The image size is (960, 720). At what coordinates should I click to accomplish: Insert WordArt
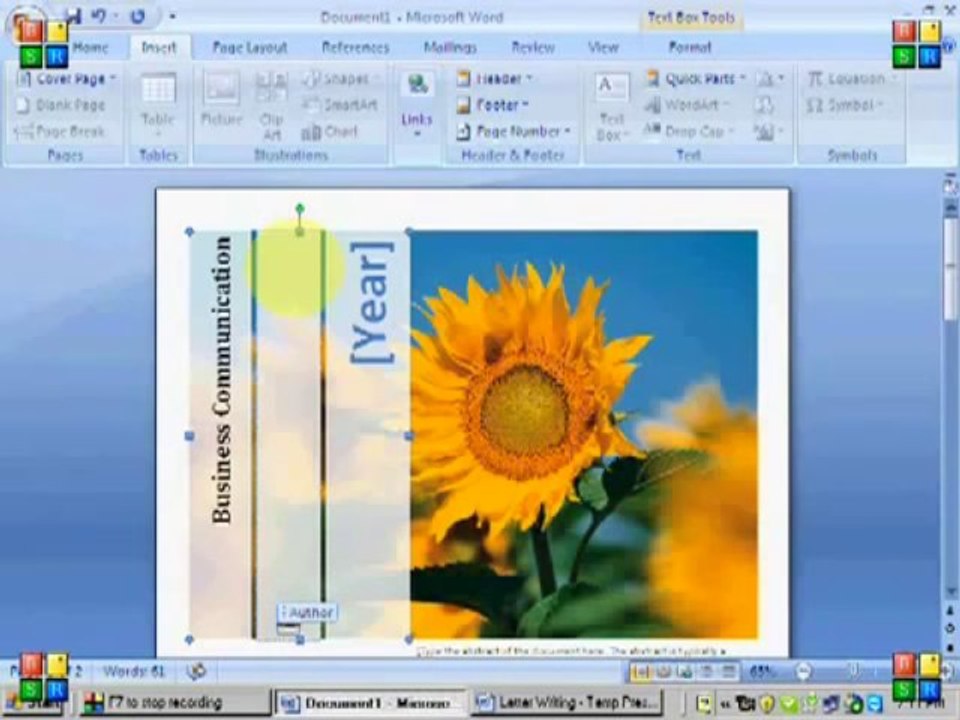tap(687, 105)
